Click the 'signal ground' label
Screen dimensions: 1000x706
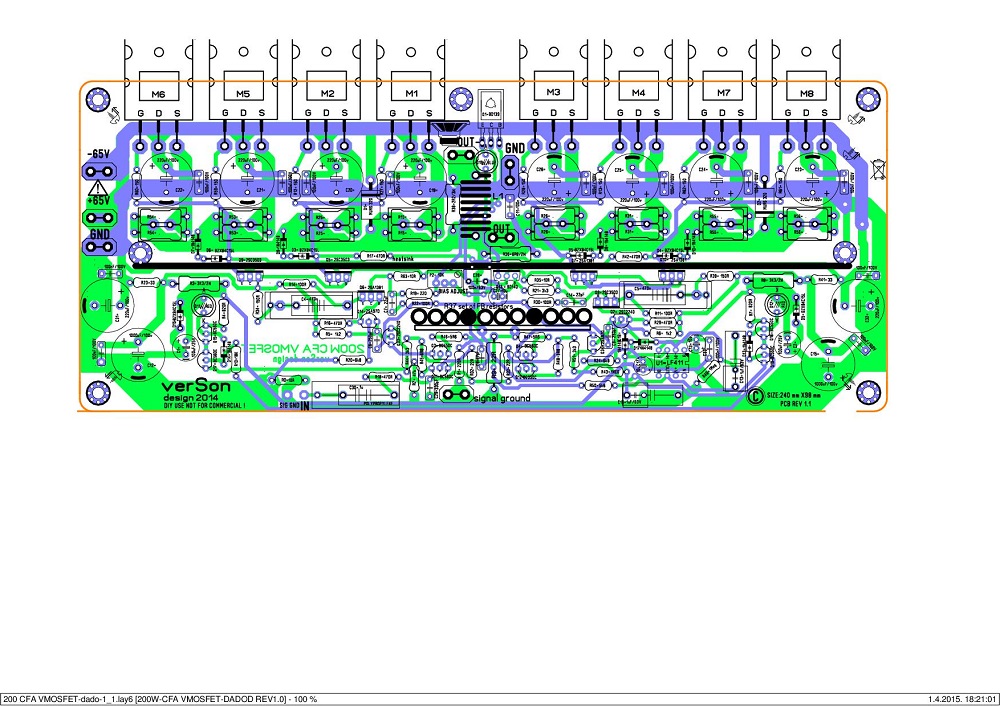pyautogui.click(x=503, y=399)
